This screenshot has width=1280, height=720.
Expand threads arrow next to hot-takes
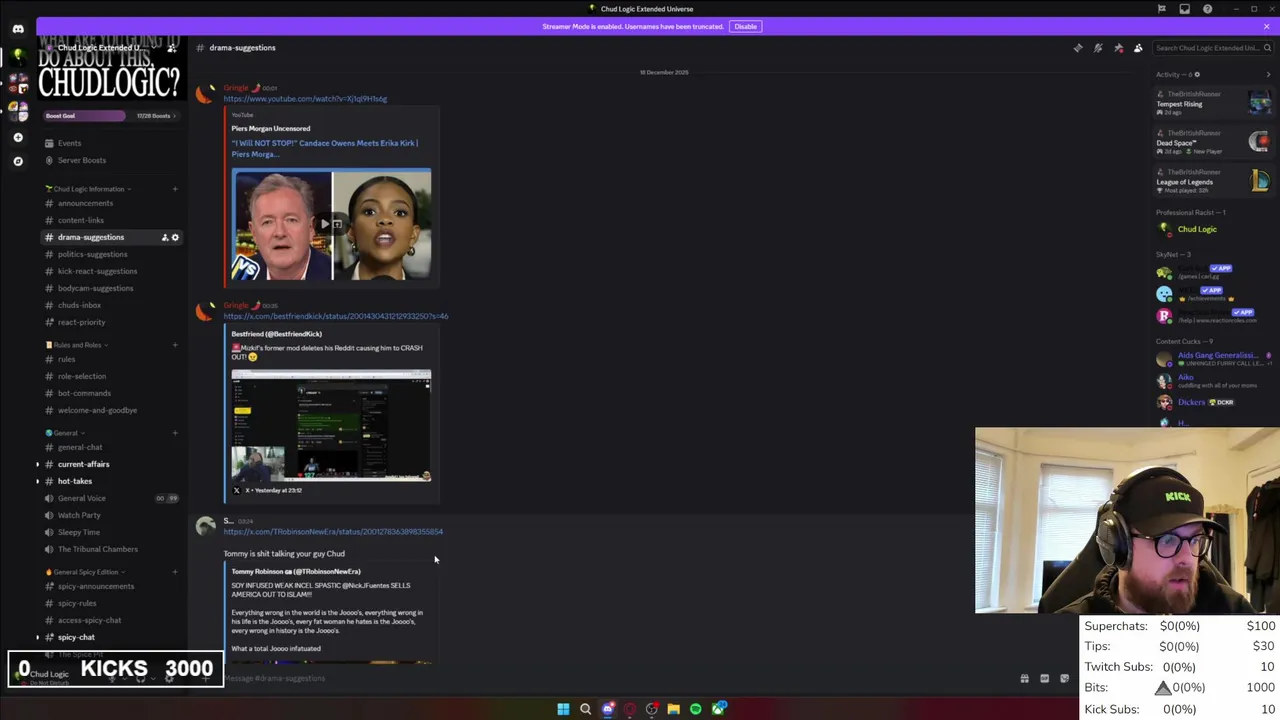38,481
